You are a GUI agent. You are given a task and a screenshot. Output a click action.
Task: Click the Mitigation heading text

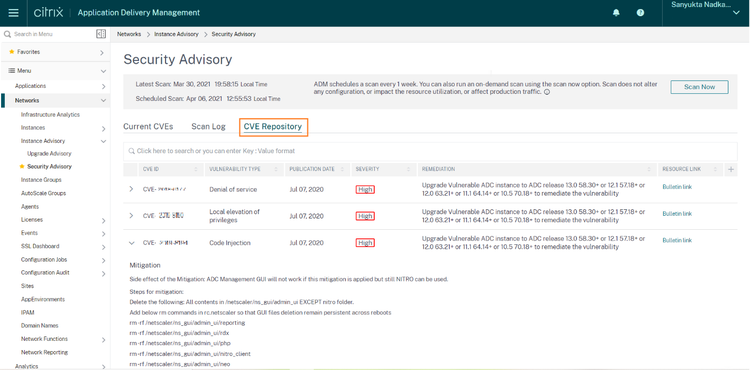(x=145, y=265)
